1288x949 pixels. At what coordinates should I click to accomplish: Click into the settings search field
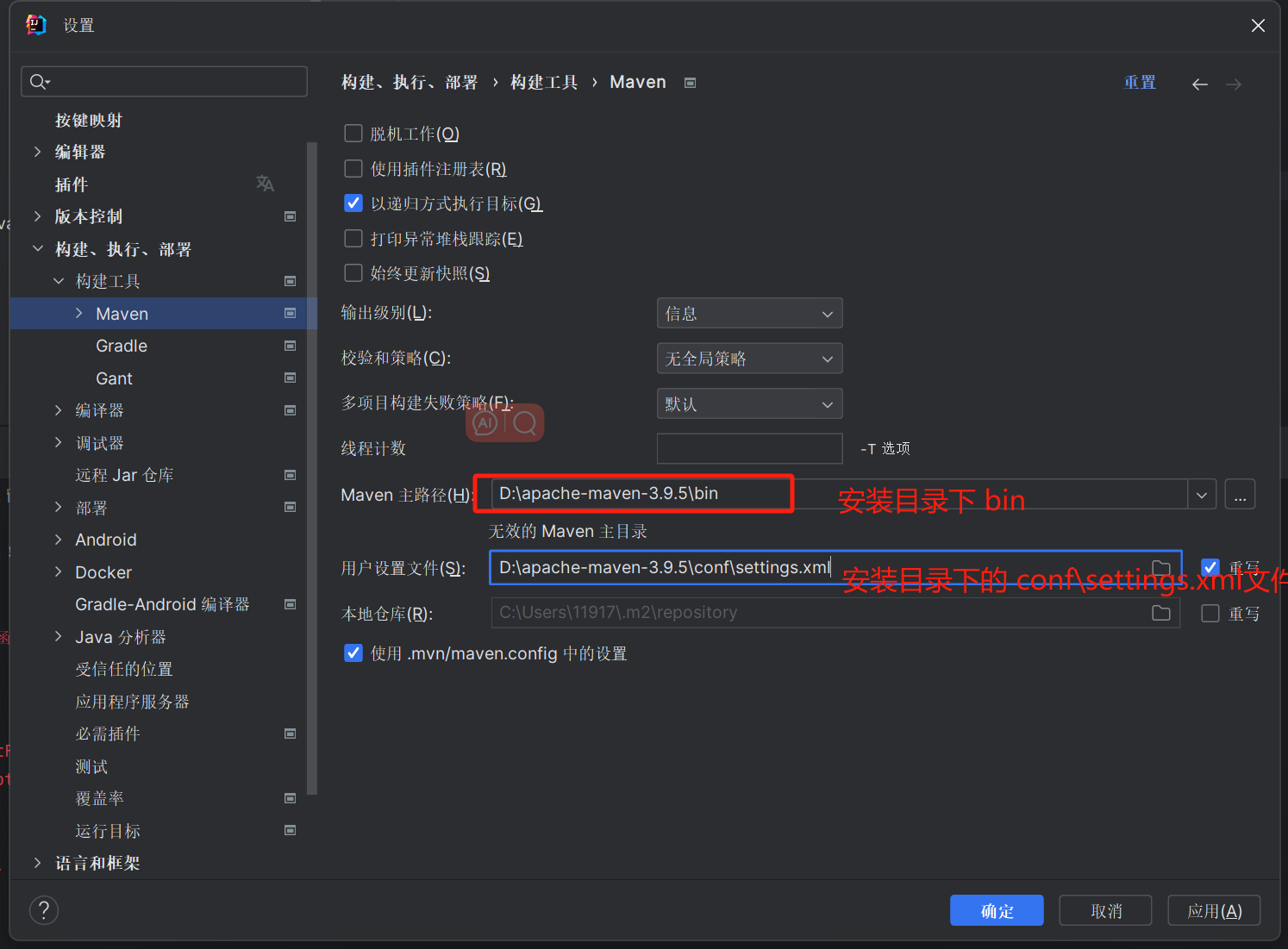[x=164, y=82]
